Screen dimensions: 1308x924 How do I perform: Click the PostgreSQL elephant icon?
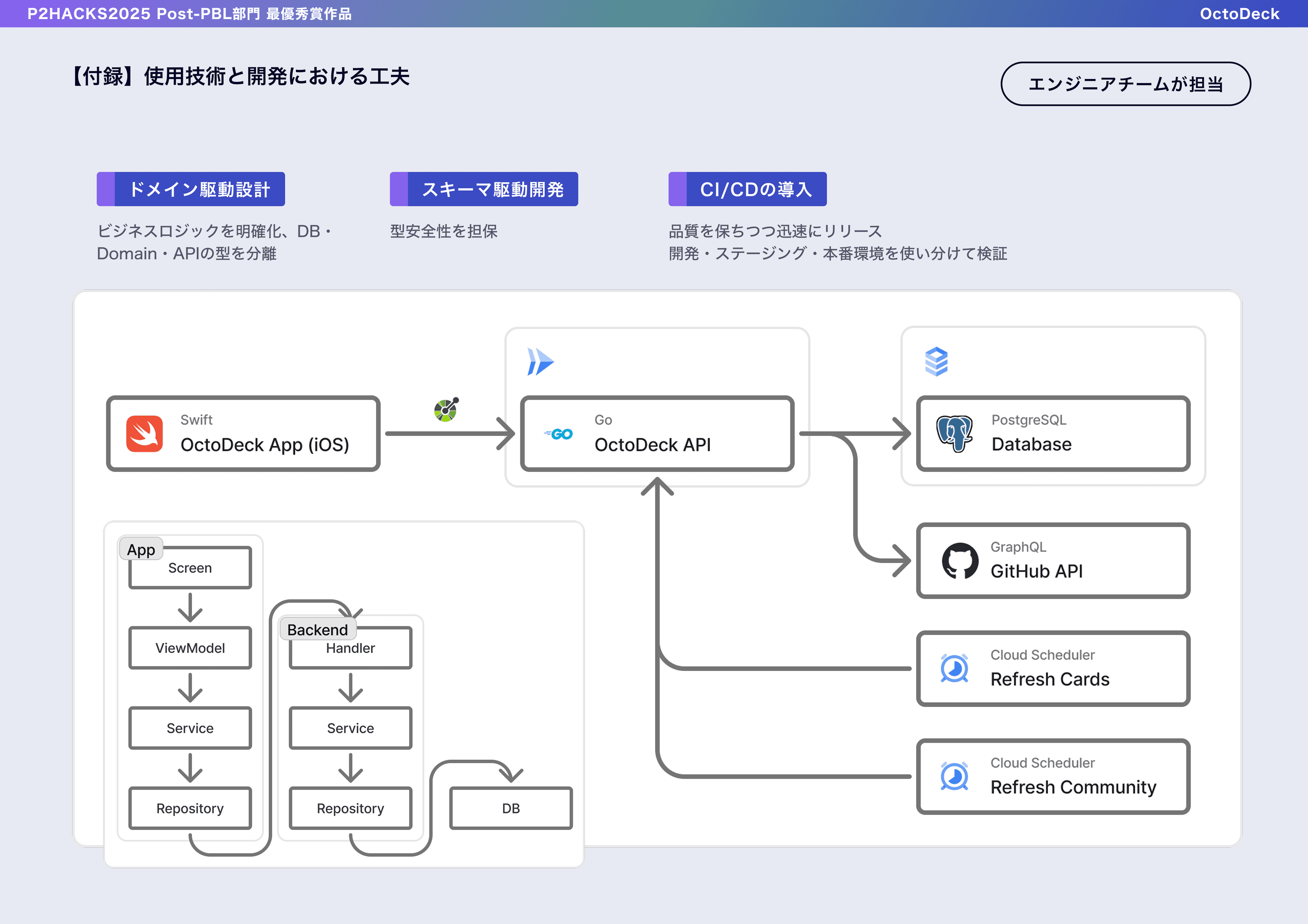point(954,433)
